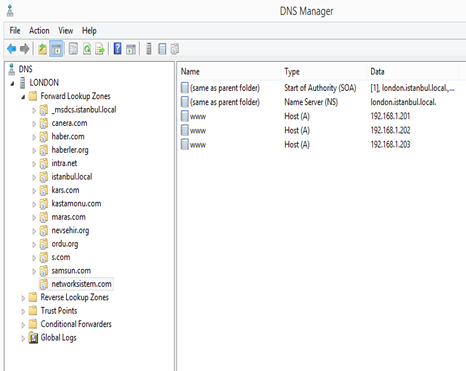The image size is (466, 371).
Task: Click the Reverse Lookup Zones folder icon
Action: coord(33,297)
